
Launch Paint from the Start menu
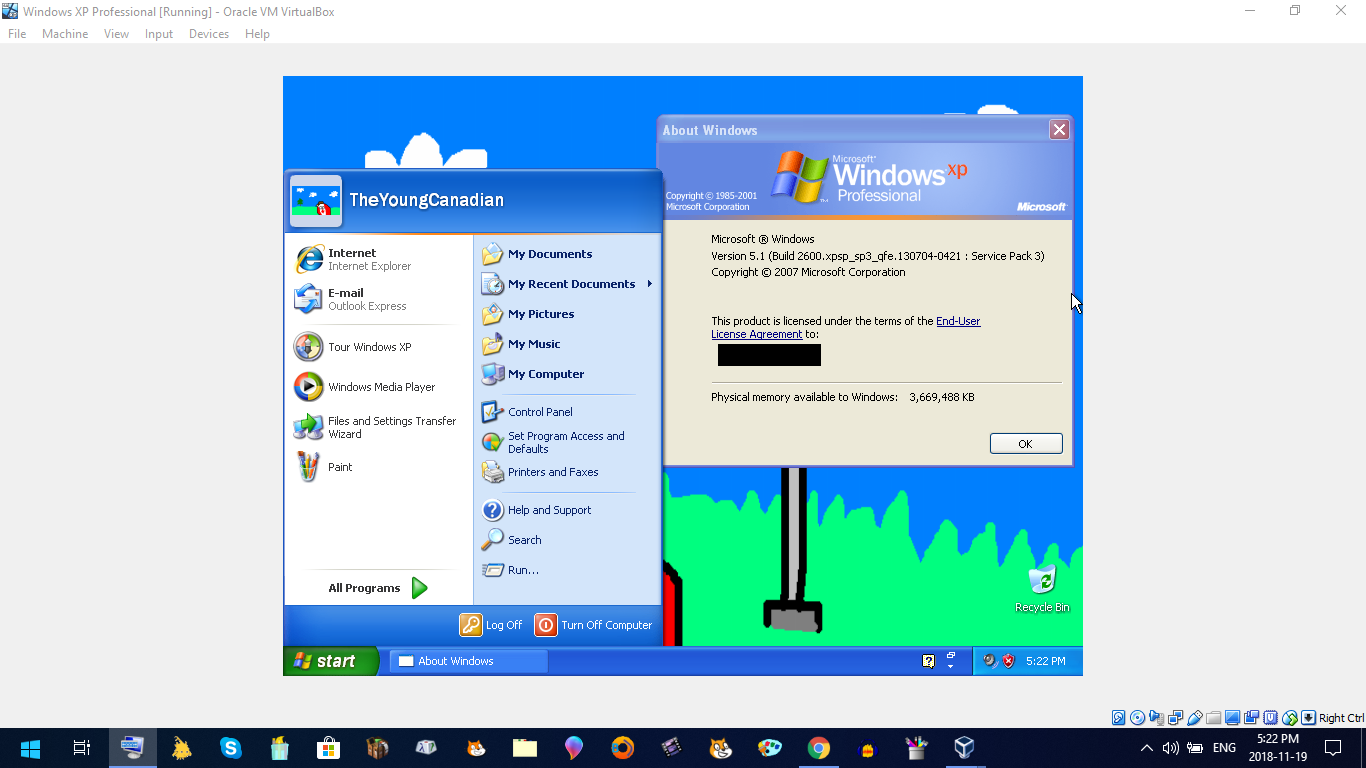coord(378,467)
